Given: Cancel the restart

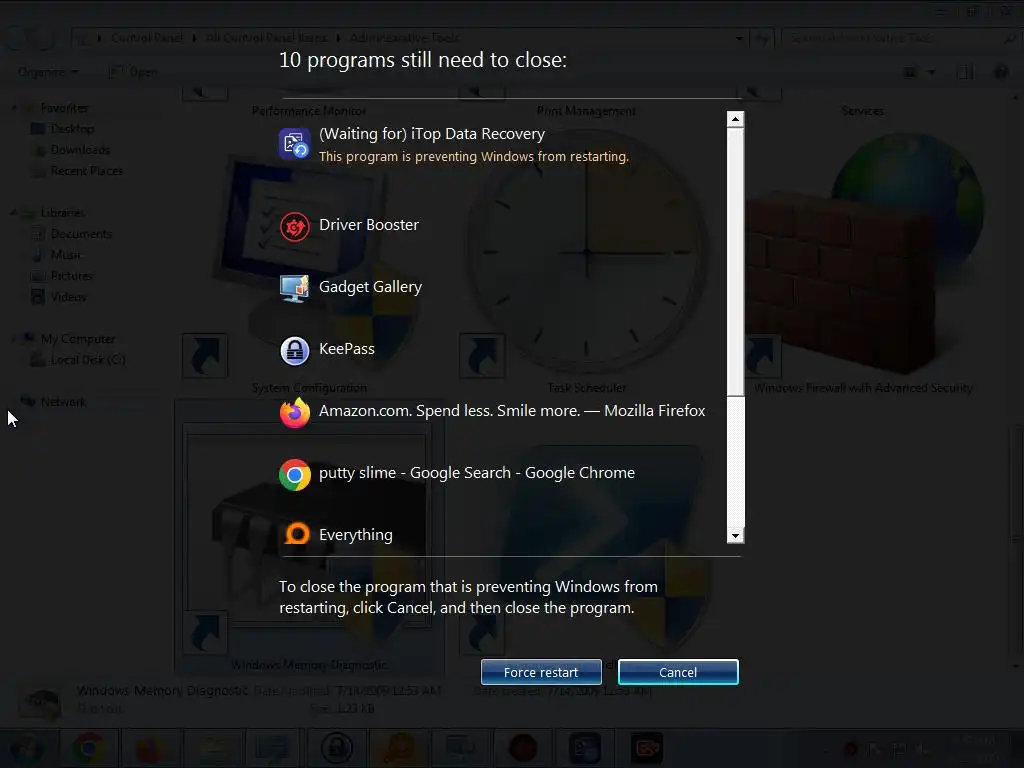Looking at the screenshot, I should coord(678,672).
